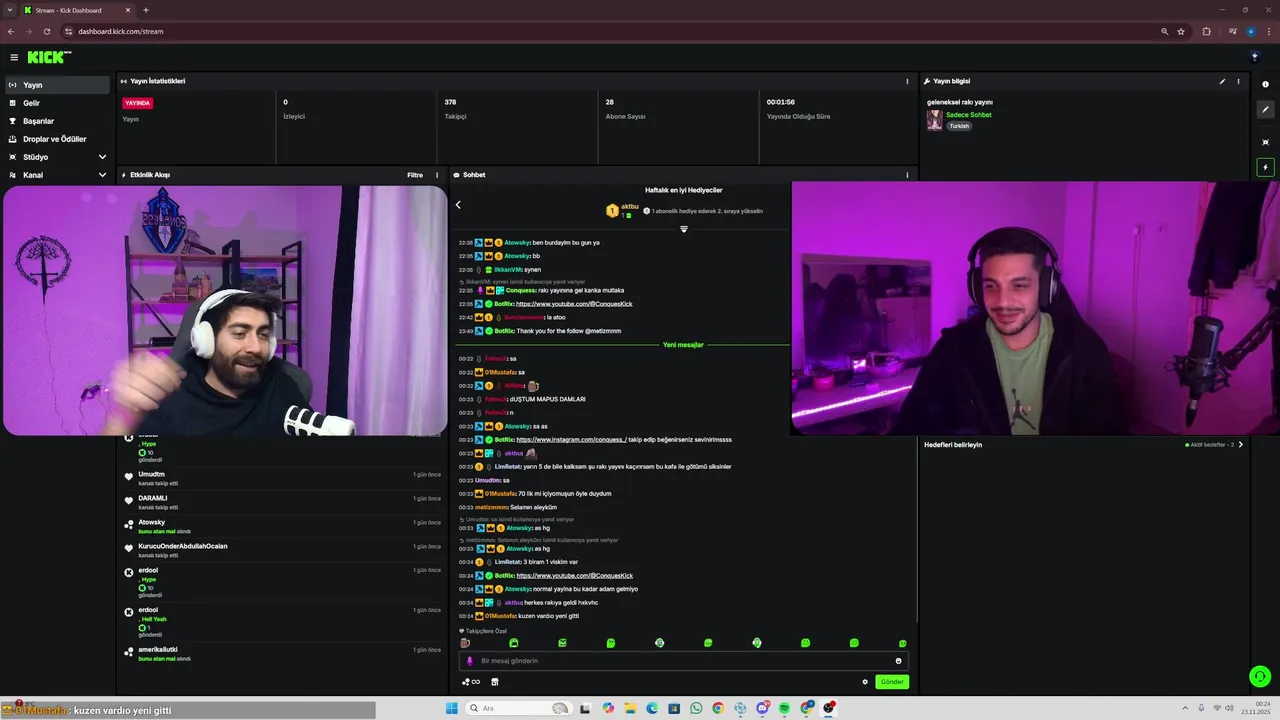Open Gelir page in sidebar

coord(55,103)
